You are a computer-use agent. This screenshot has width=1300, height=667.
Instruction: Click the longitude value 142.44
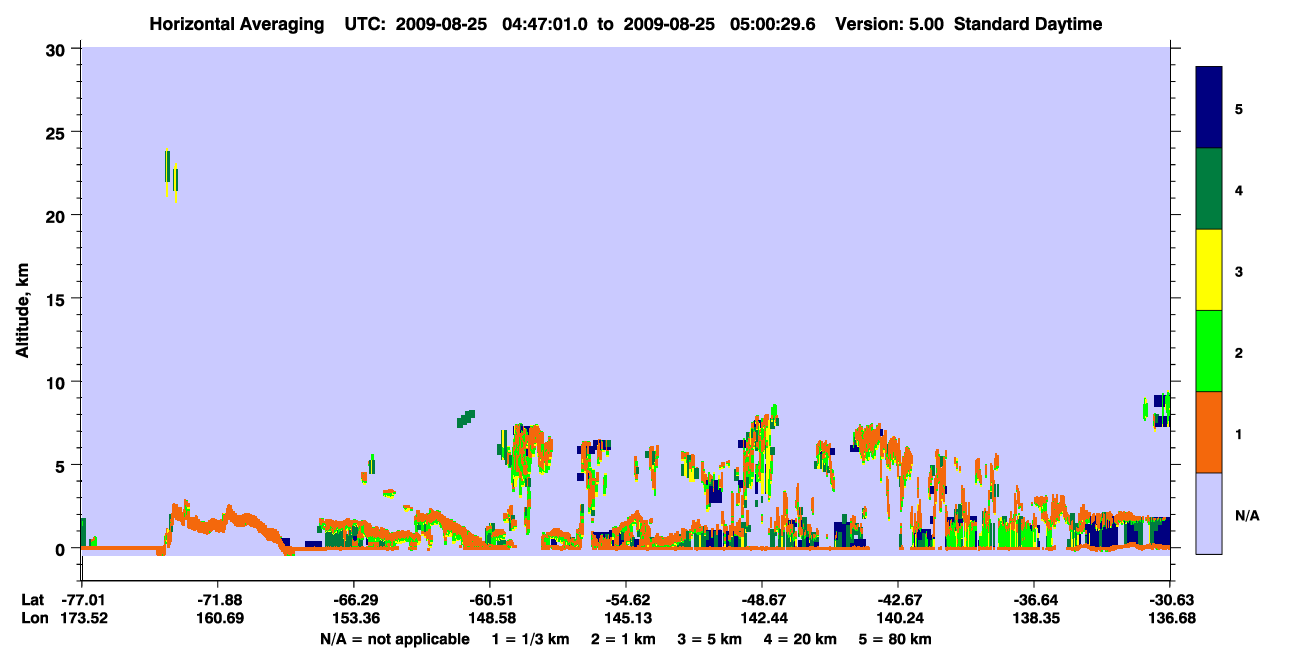tap(762, 618)
